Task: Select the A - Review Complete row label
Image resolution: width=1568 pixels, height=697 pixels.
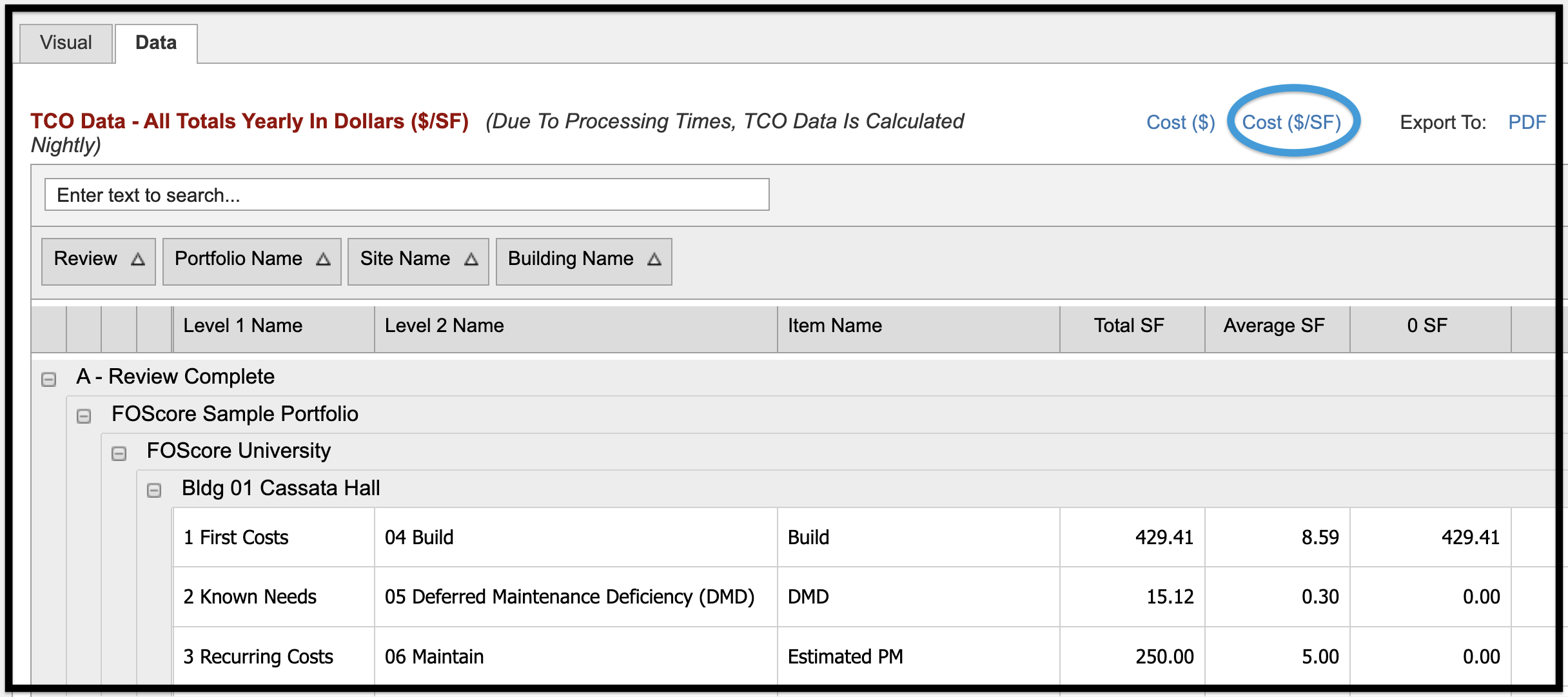Action: pos(175,377)
